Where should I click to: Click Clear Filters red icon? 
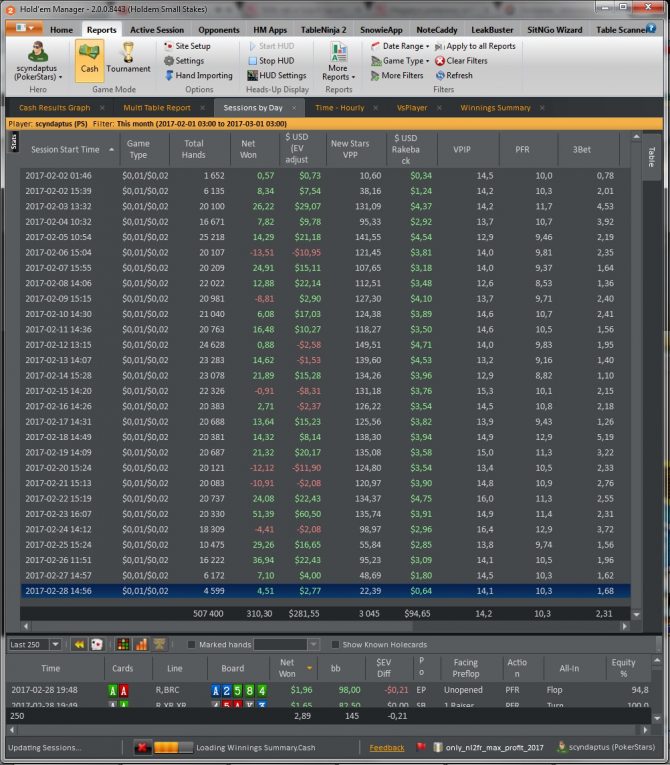coord(440,61)
